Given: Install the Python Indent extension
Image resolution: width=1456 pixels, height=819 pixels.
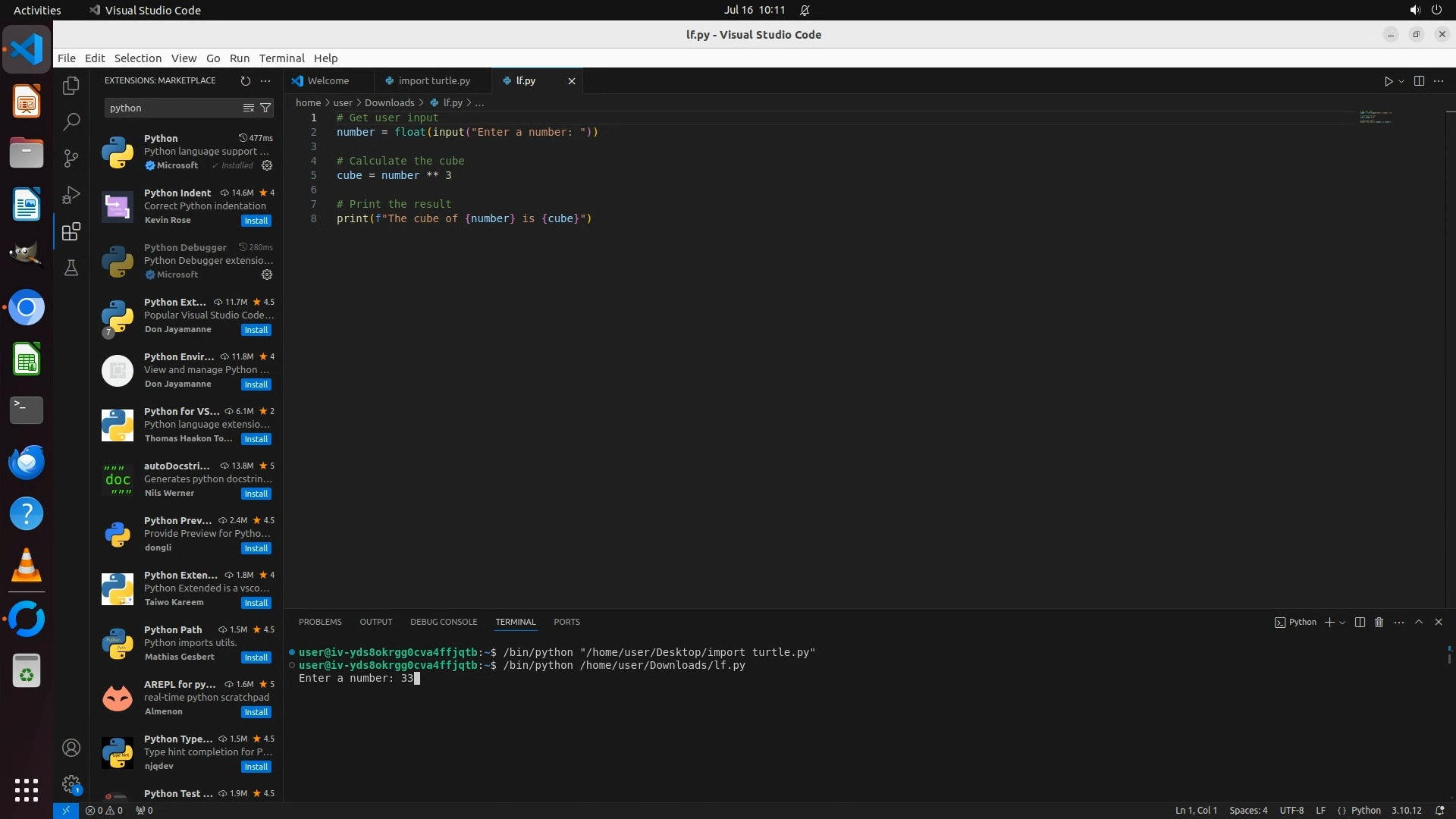Looking at the screenshot, I should [x=256, y=221].
